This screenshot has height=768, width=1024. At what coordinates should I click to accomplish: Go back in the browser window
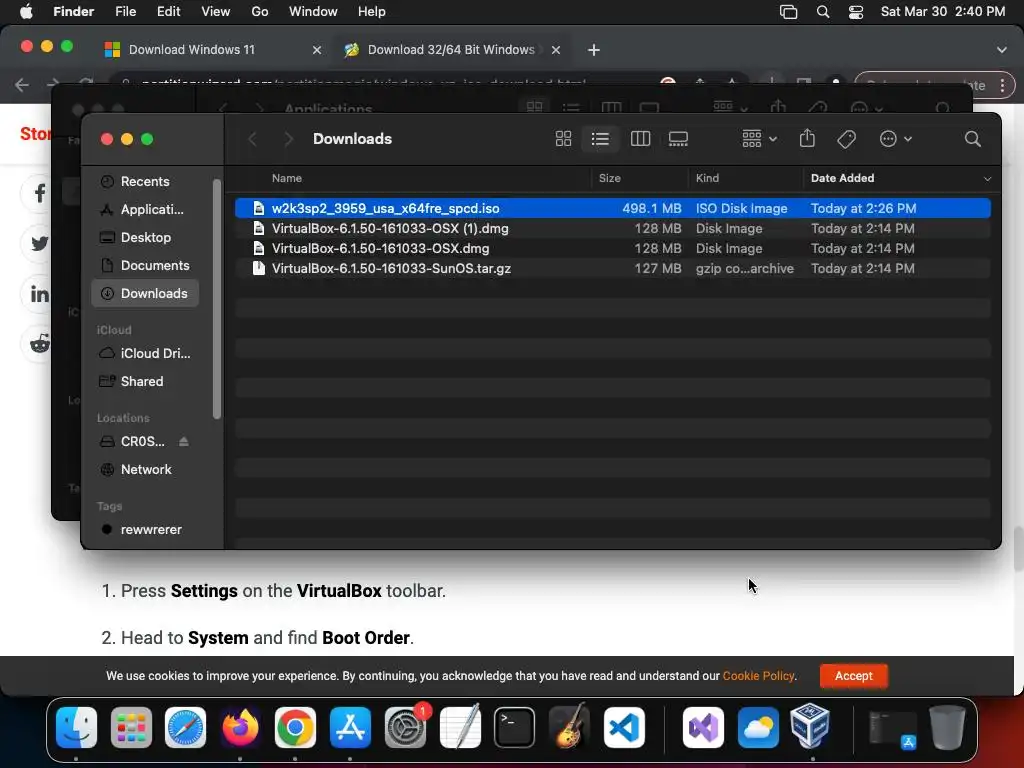coord(22,85)
